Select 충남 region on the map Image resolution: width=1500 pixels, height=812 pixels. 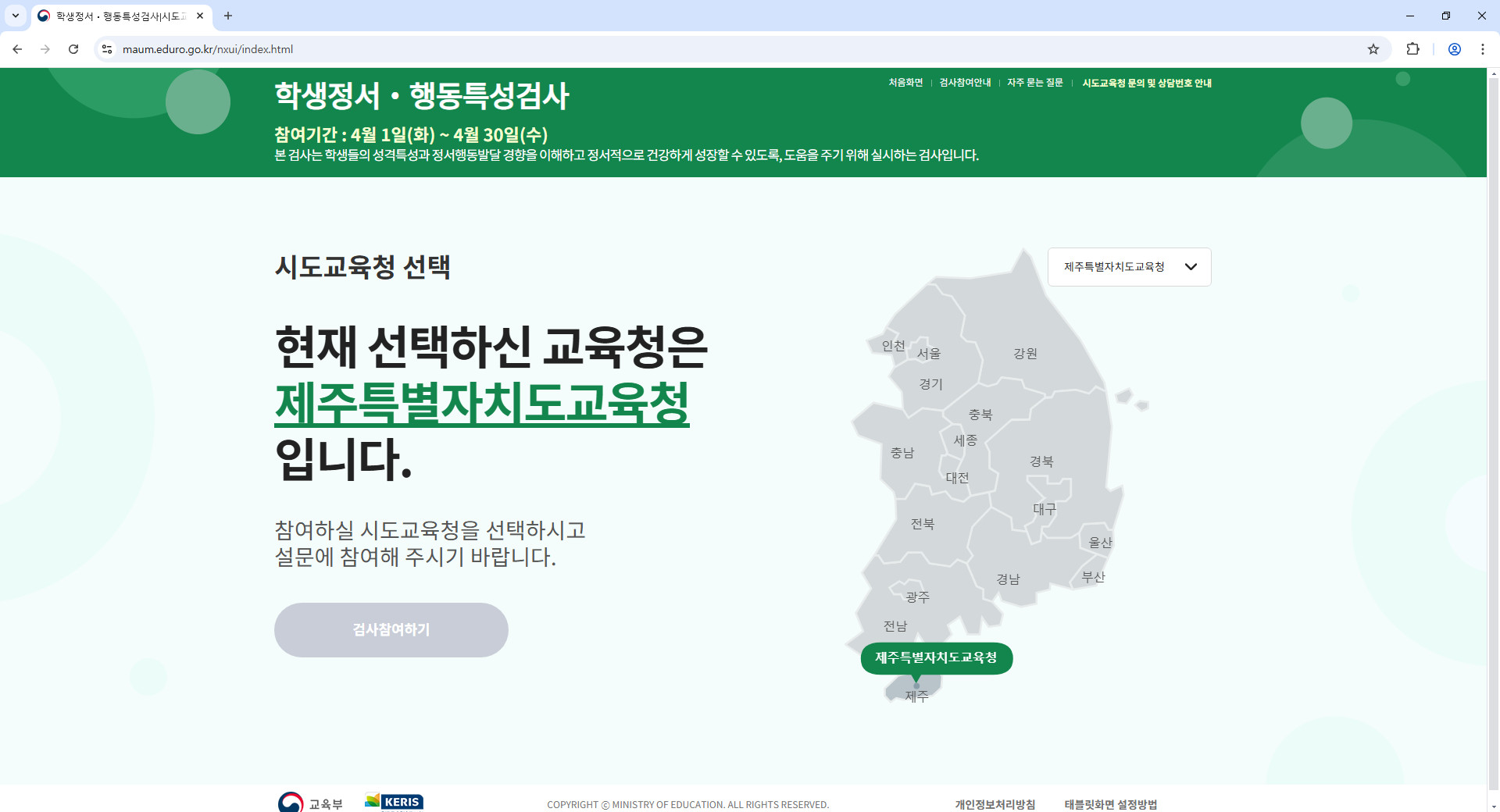coord(902,453)
